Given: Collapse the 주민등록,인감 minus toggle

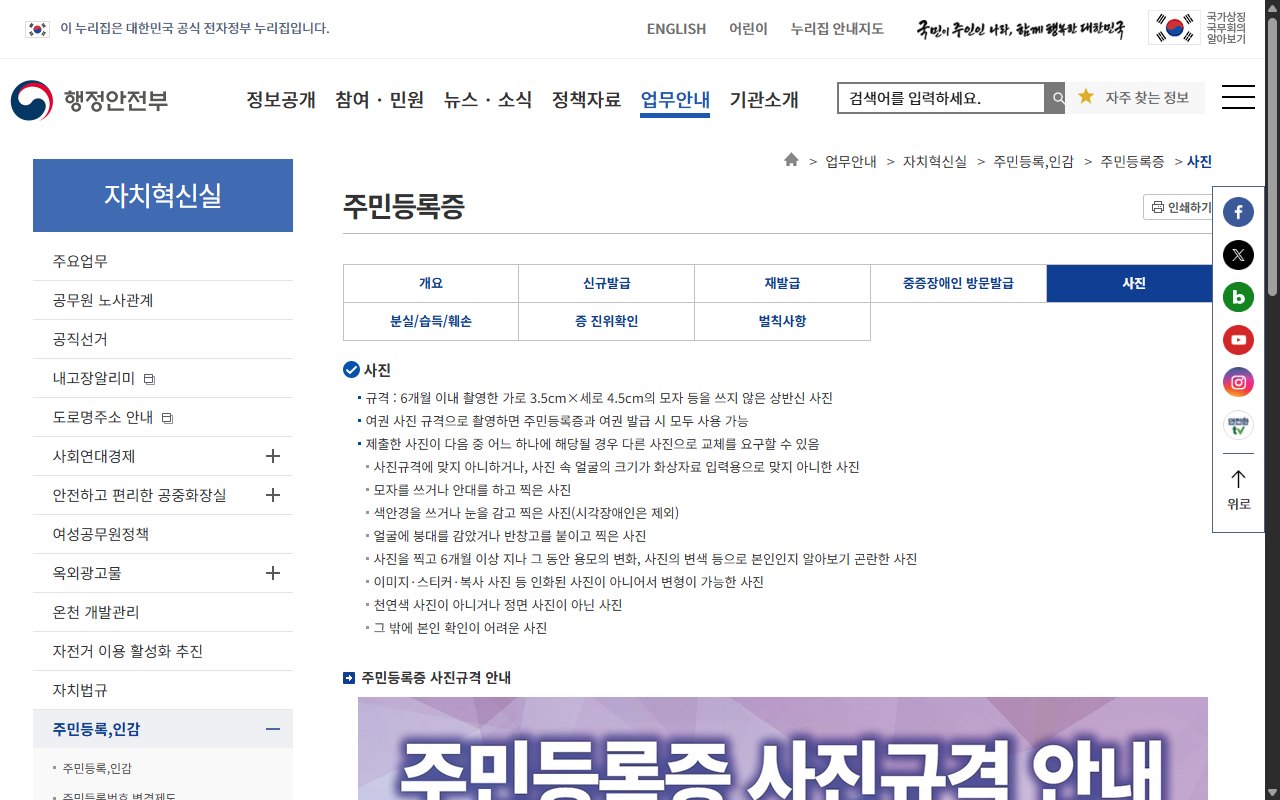Looking at the screenshot, I should [x=273, y=729].
